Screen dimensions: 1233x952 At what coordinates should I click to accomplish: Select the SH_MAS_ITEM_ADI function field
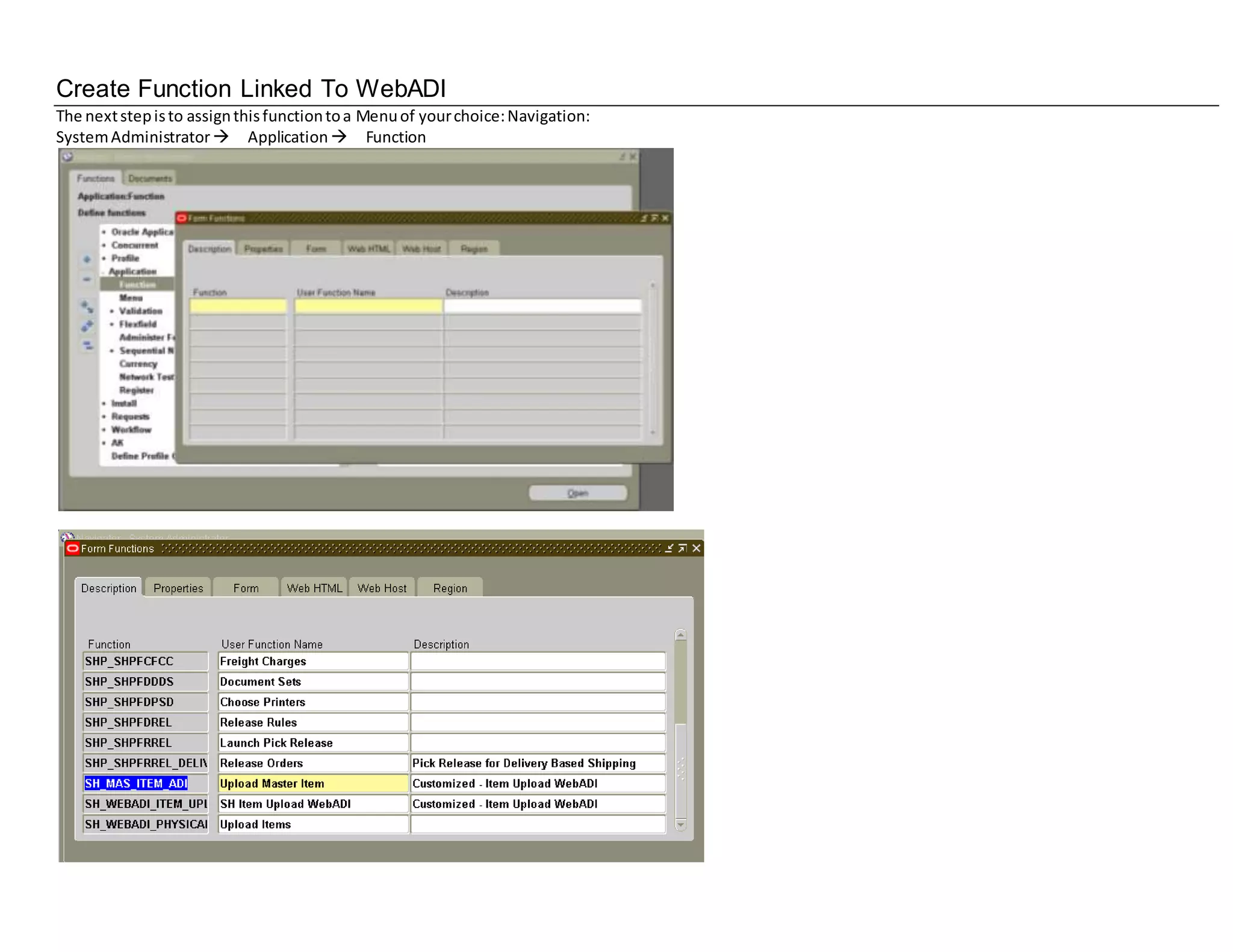[x=146, y=784]
